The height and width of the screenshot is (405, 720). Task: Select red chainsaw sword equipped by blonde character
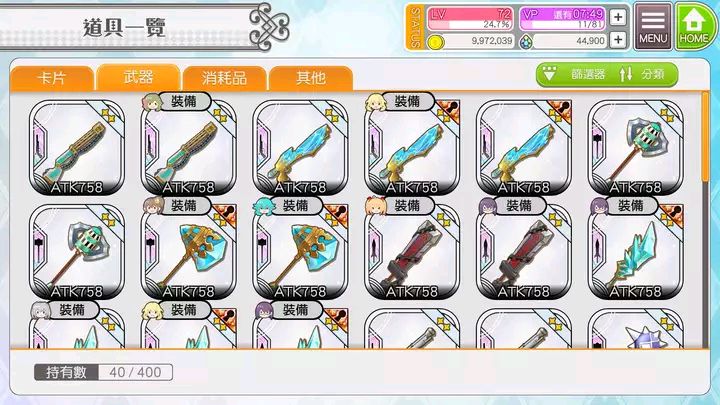tap(412, 252)
